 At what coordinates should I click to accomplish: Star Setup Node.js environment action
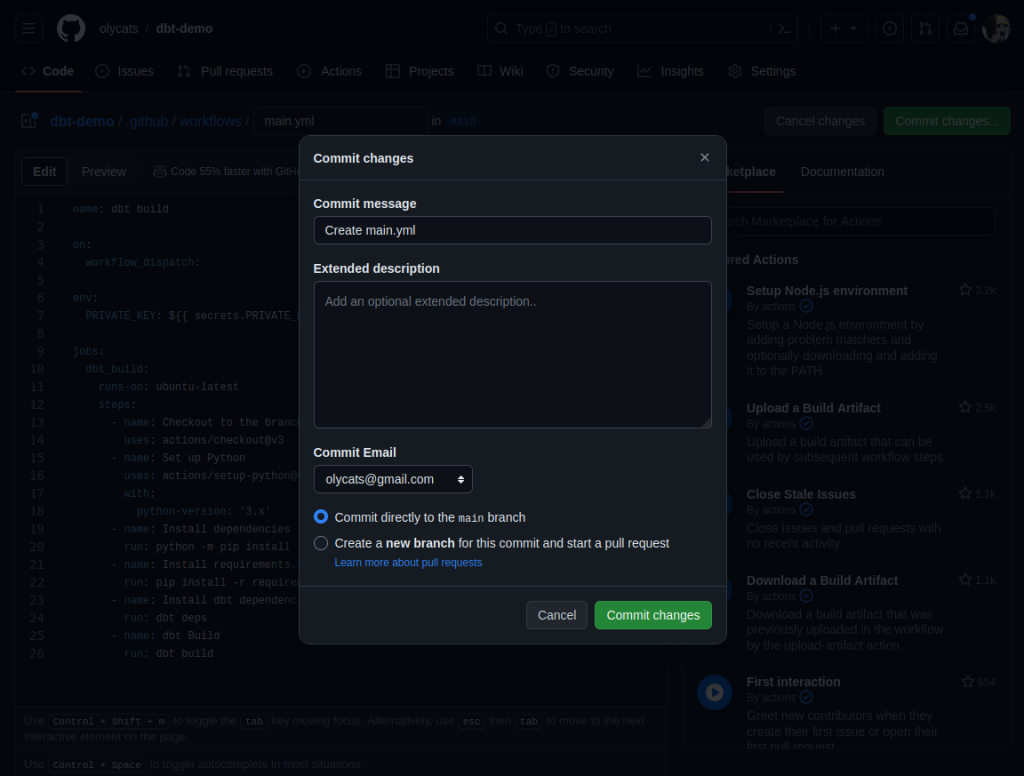tap(965, 290)
